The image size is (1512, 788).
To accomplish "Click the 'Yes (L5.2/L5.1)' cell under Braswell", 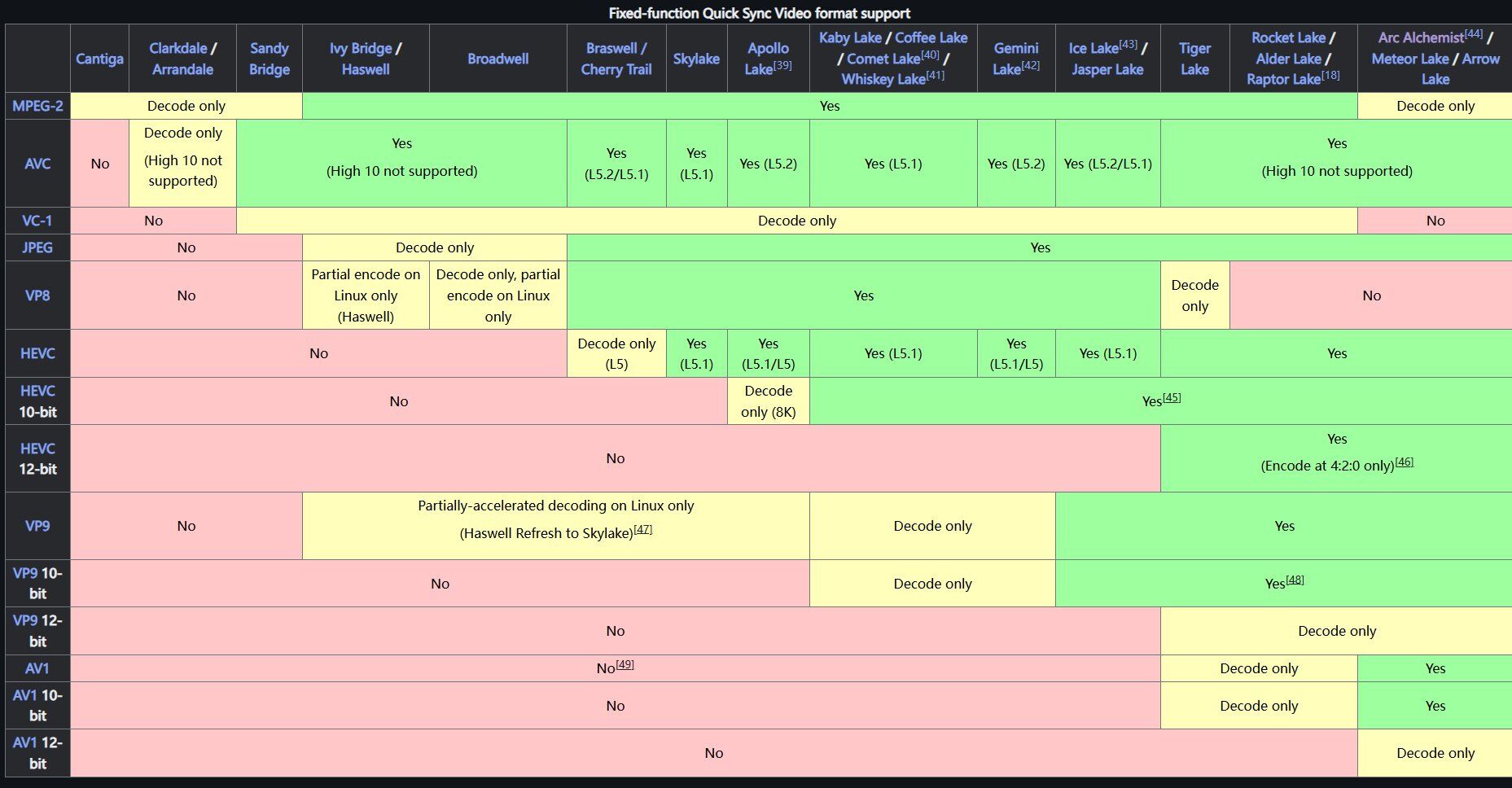I will pyautogui.click(x=616, y=164).
